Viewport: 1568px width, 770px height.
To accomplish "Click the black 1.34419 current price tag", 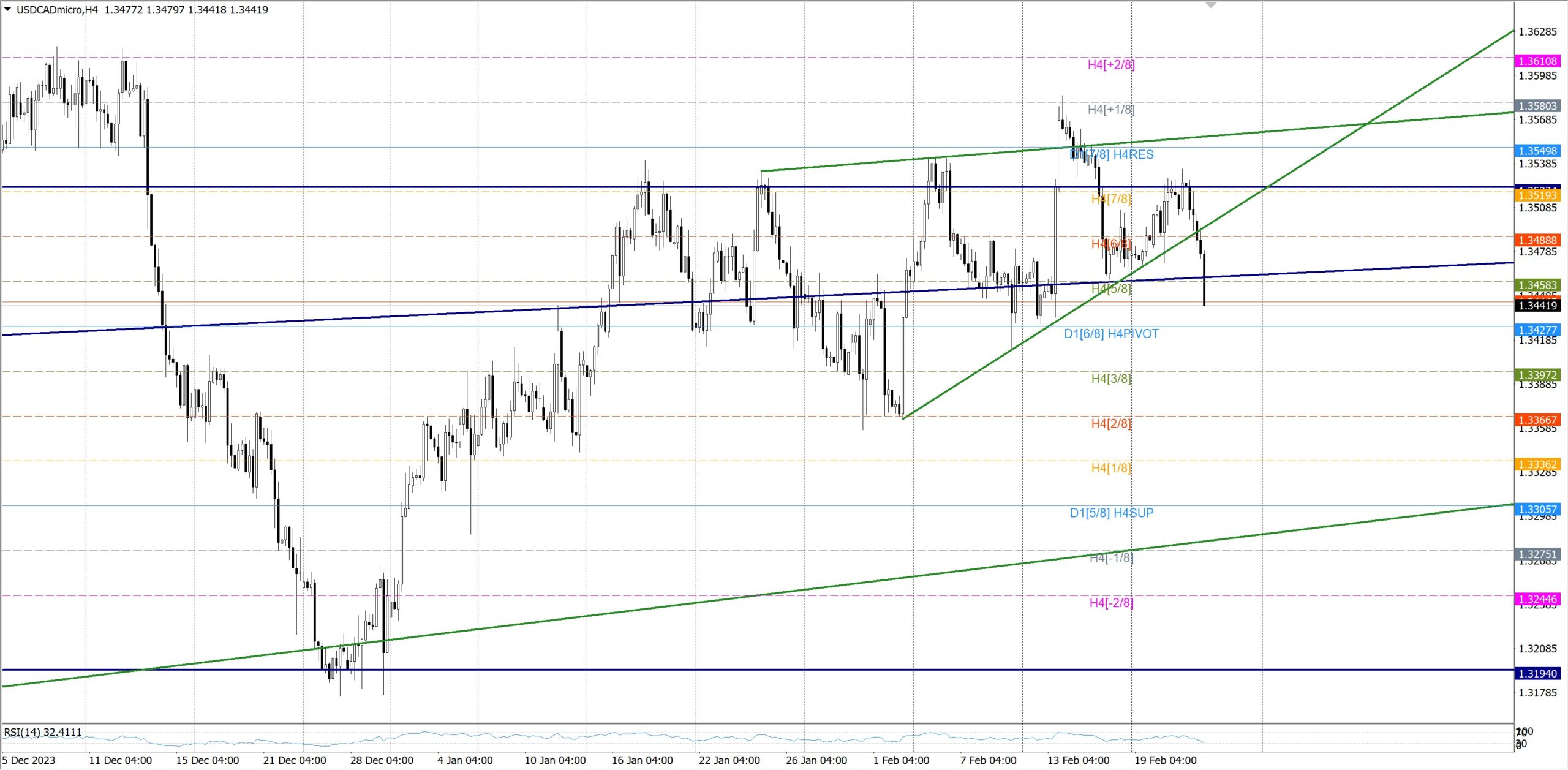I will pos(1538,305).
